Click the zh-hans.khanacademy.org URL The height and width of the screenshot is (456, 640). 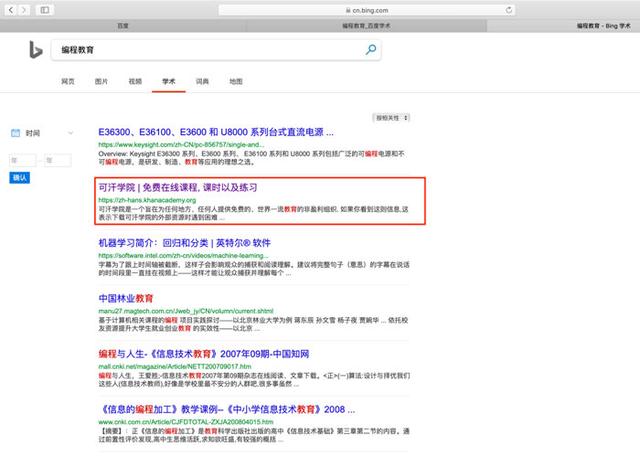click(147, 200)
